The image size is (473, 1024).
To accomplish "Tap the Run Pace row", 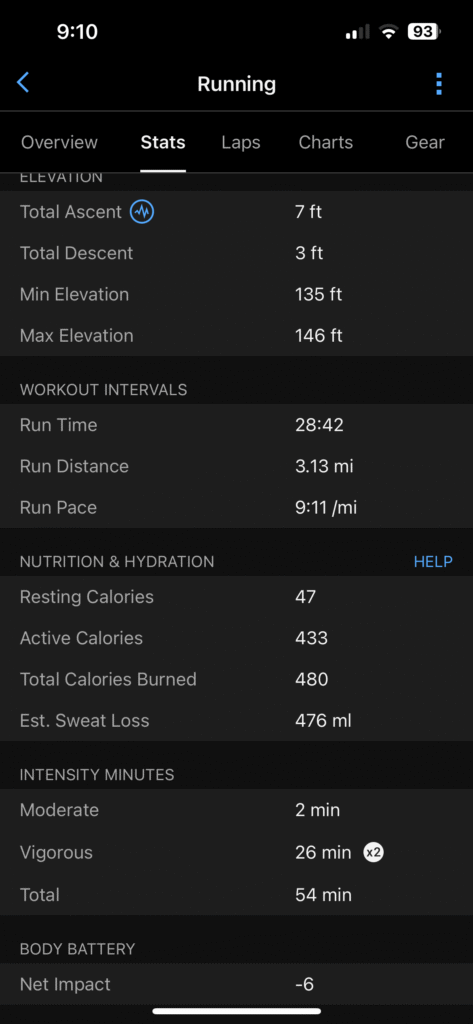I will tap(236, 507).
